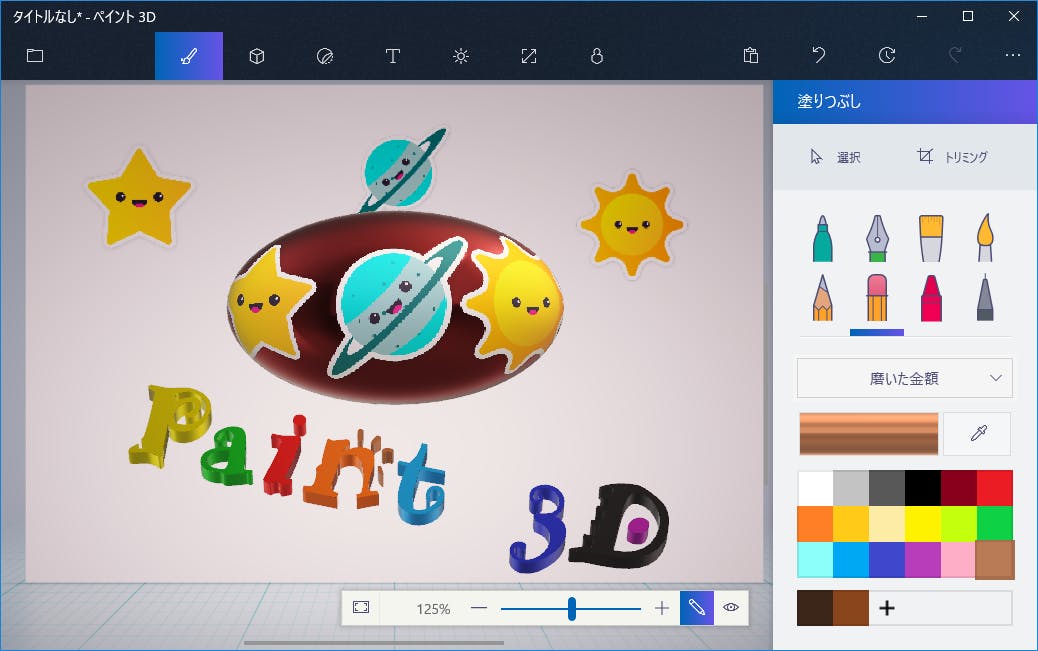1038x651 pixels.
Task: Choose the dark red swatch
Action: pyautogui.click(x=959, y=488)
